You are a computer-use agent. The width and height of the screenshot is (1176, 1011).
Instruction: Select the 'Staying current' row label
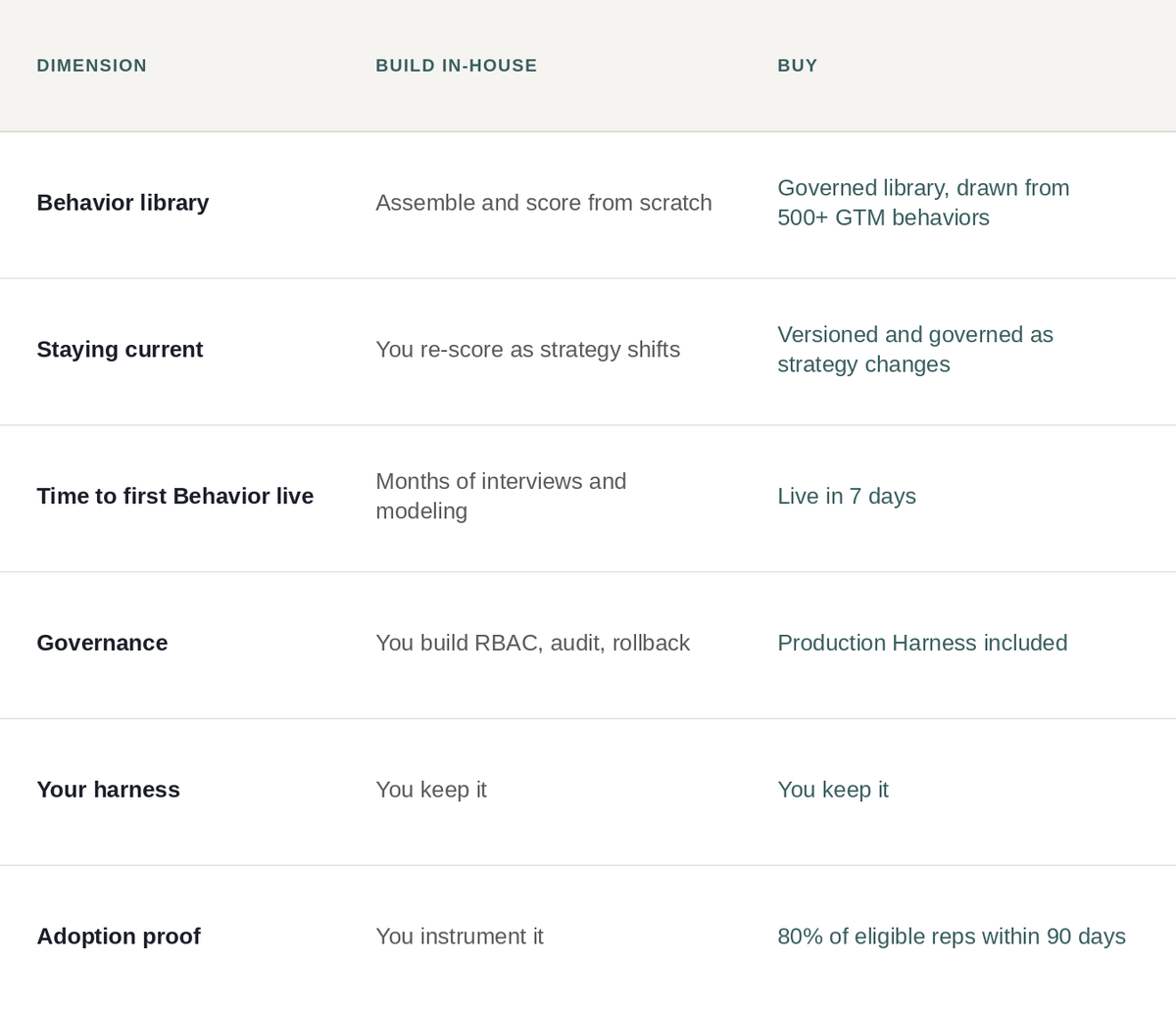tap(120, 350)
